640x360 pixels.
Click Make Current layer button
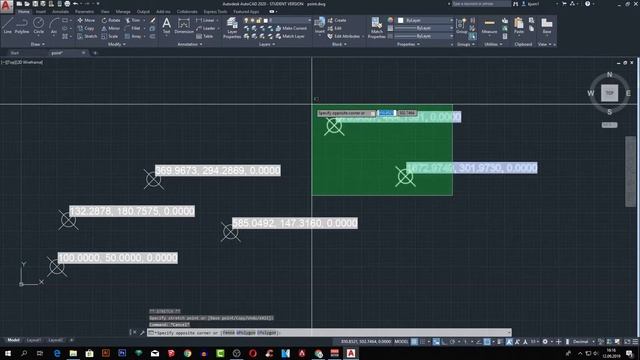291,28
